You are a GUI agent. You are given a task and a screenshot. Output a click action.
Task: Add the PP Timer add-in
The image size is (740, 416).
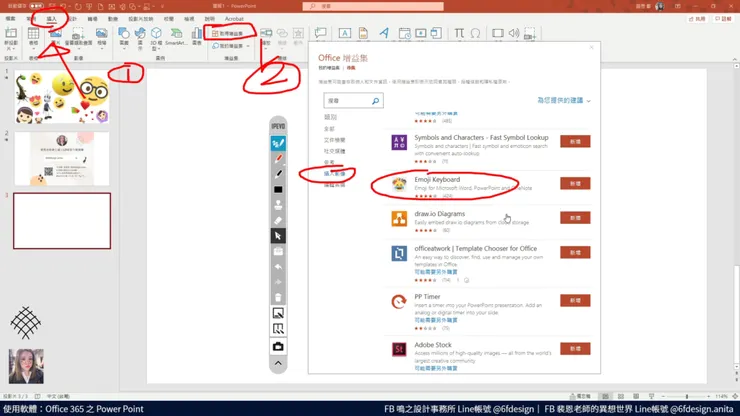(x=575, y=300)
